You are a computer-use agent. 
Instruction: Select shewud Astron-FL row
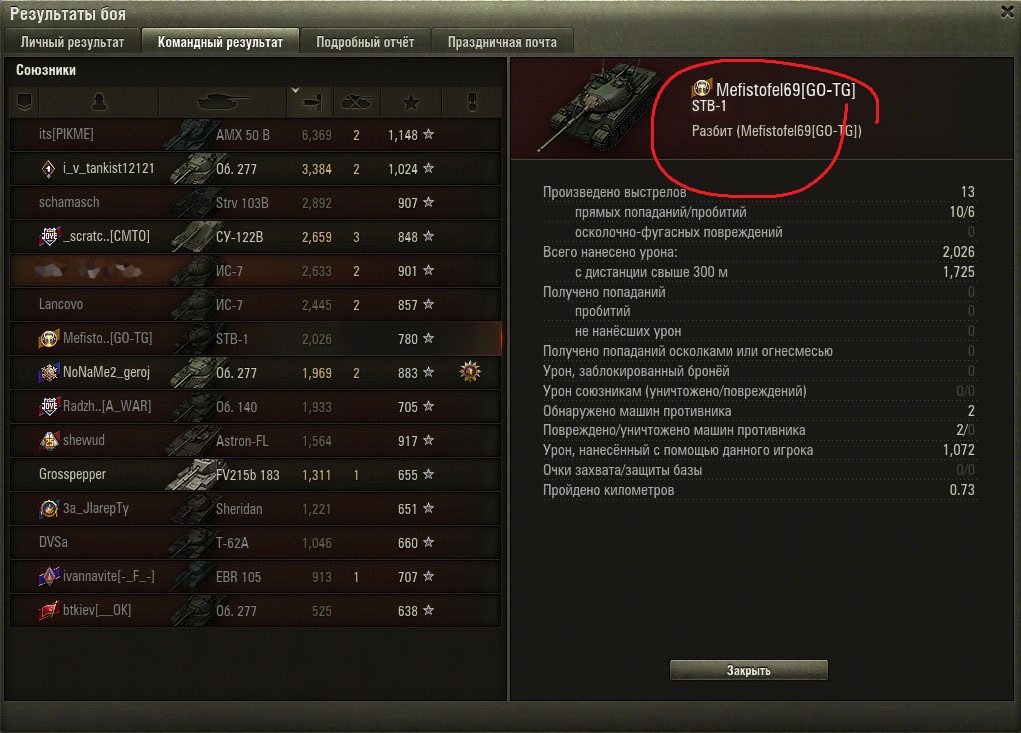click(256, 441)
